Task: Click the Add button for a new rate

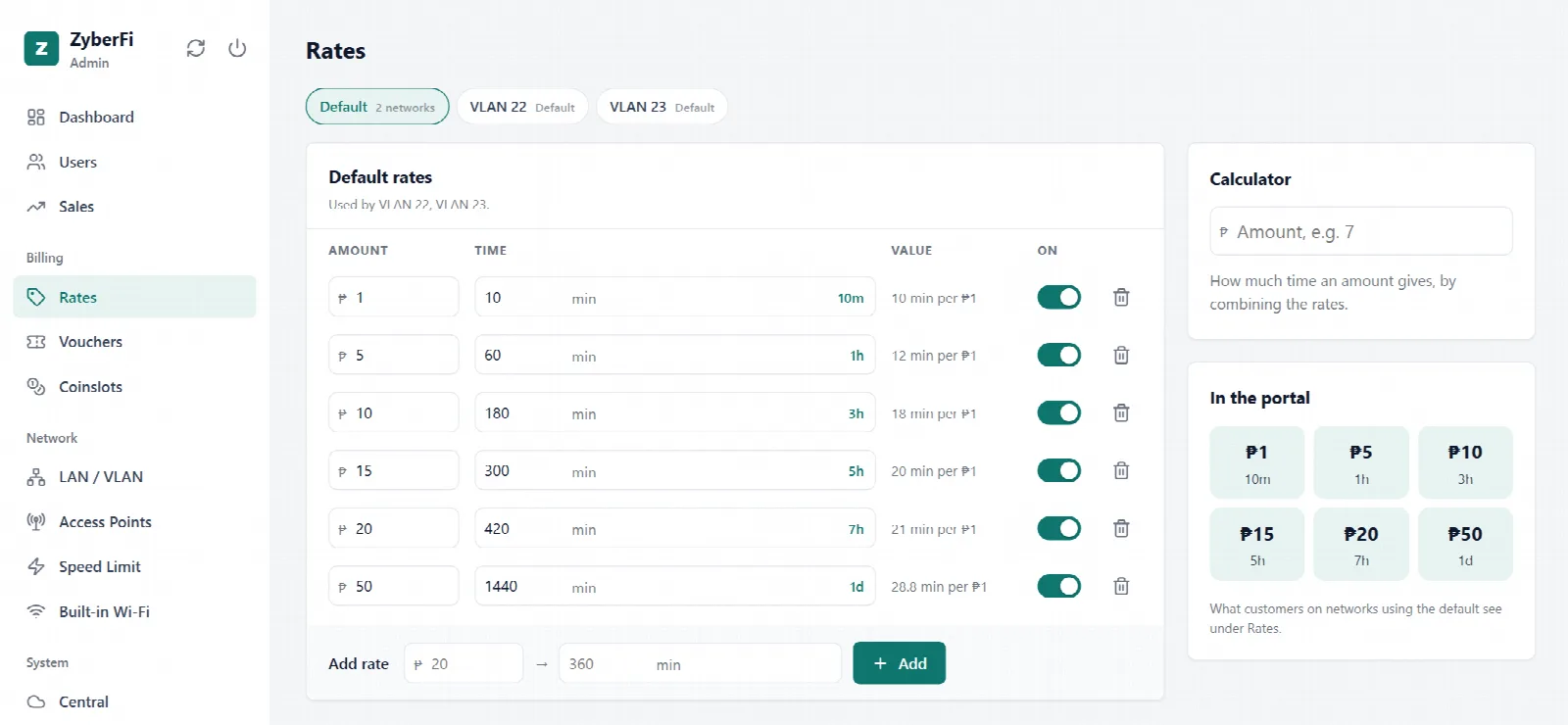Action: click(899, 663)
